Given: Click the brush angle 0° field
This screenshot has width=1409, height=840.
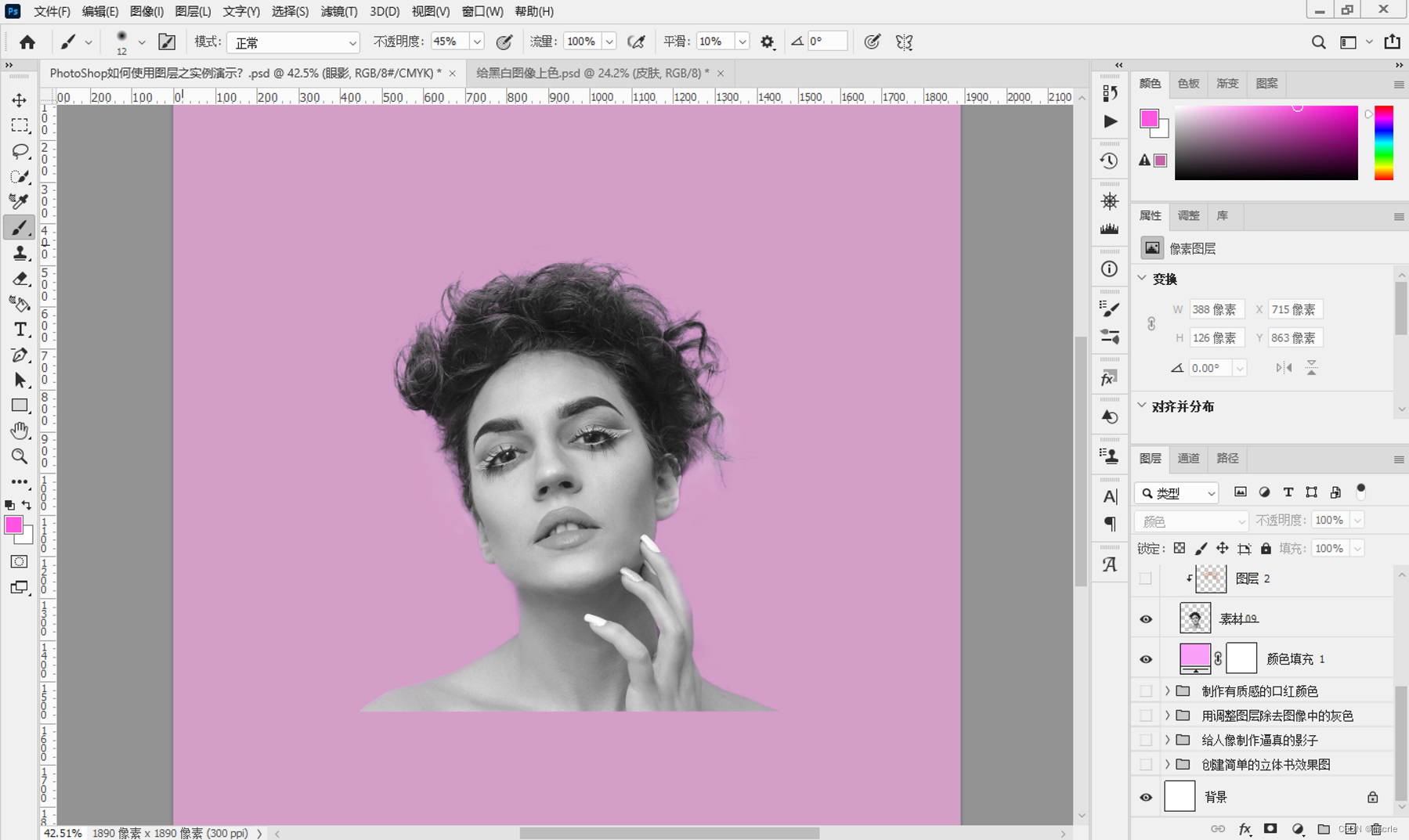Looking at the screenshot, I should (x=827, y=41).
